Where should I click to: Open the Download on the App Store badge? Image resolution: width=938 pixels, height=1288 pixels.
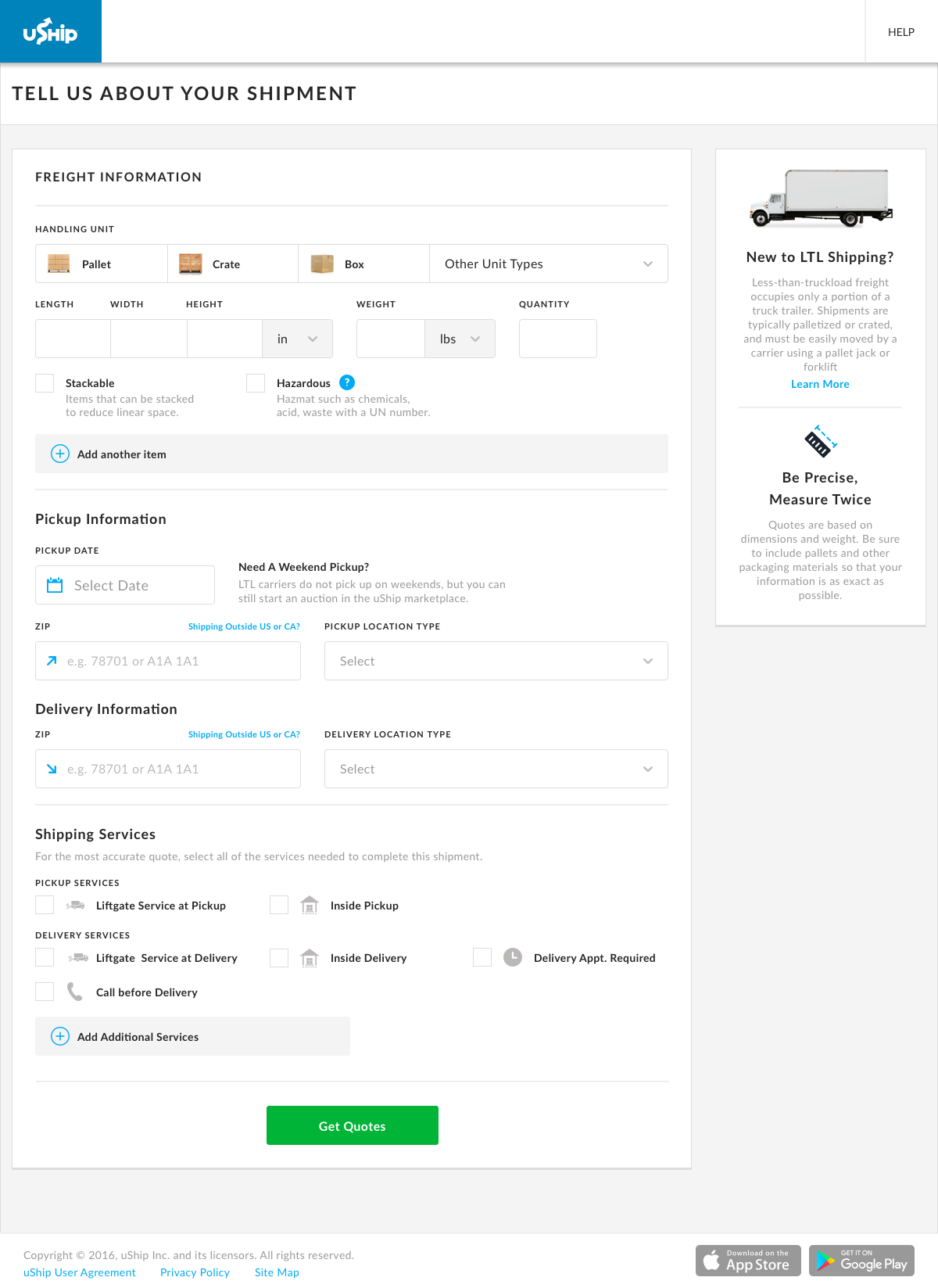[x=748, y=1260]
